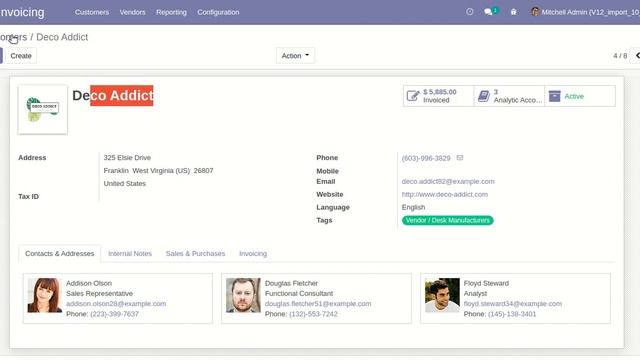Open Floyd Steward contact photo

(x=442, y=295)
